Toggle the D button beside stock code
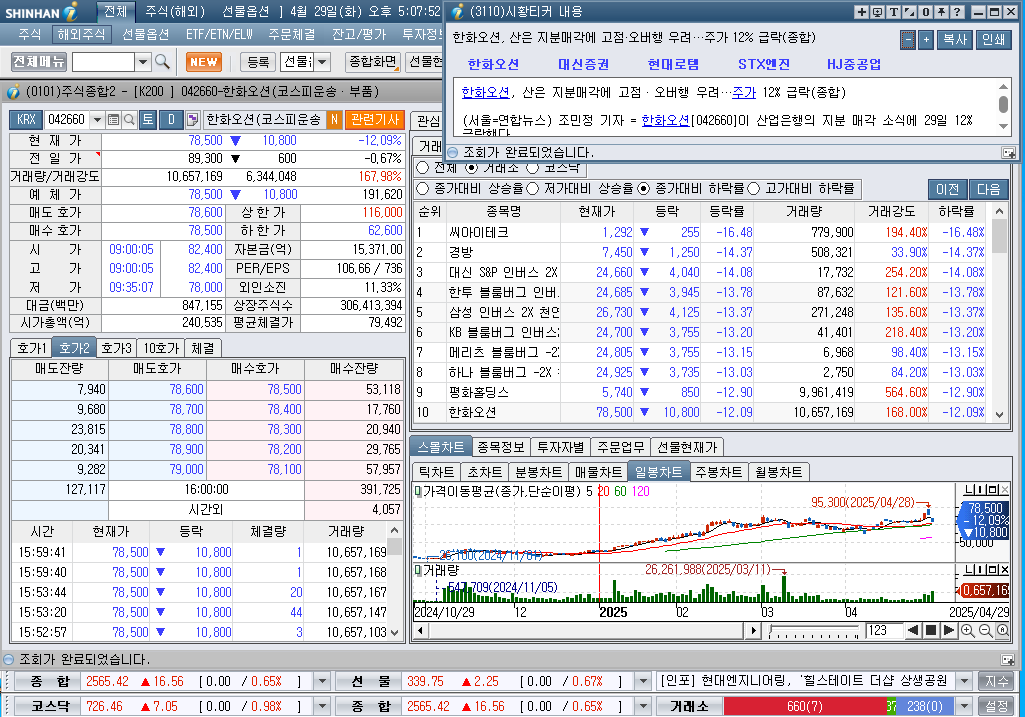Image resolution: width=1025 pixels, height=717 pixels. tap(171, 120)
